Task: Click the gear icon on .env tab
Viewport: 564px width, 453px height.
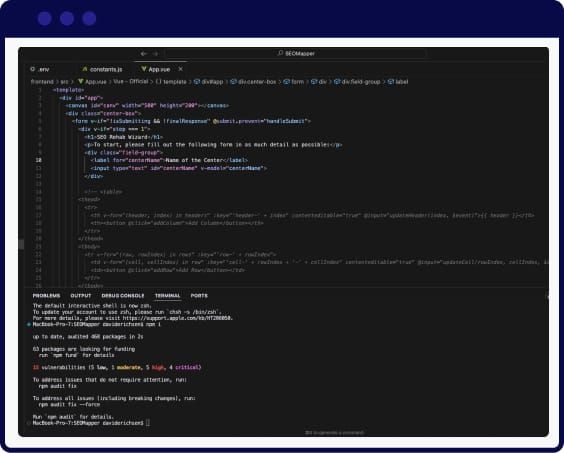Action: click(x=33, y=69)
